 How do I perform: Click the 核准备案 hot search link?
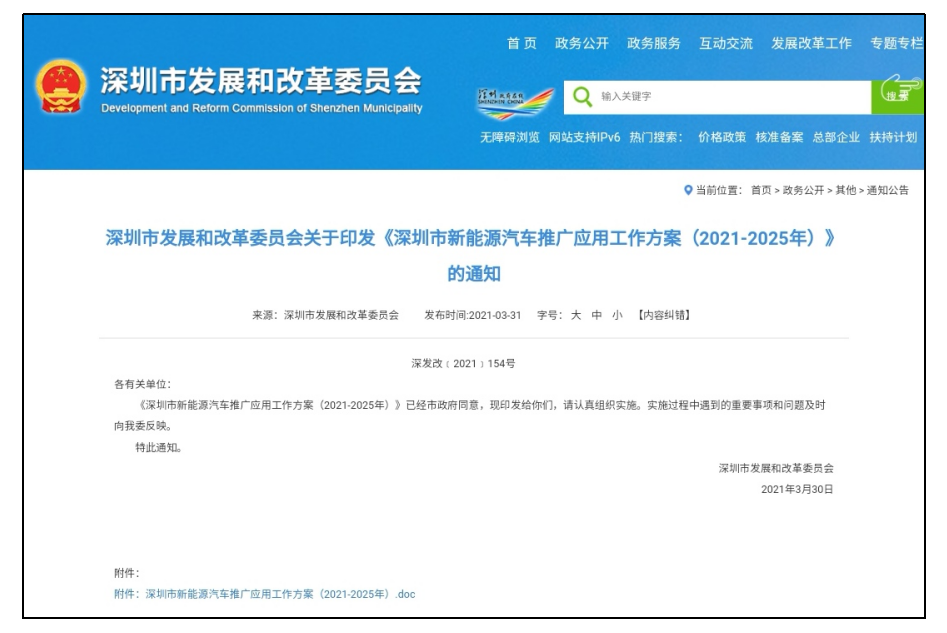pos(779,138)
